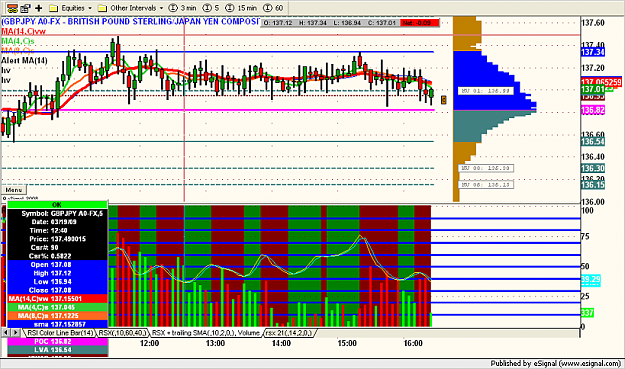This screenshot has width=625, height=369.
Task: Select the RSX(,10,60,40,) tab
Action: [x=122, y=332]
